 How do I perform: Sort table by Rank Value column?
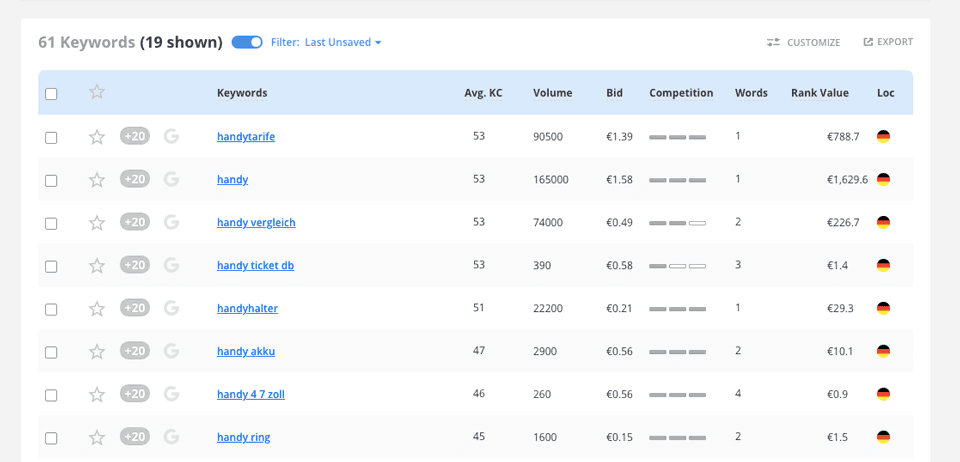819,93
